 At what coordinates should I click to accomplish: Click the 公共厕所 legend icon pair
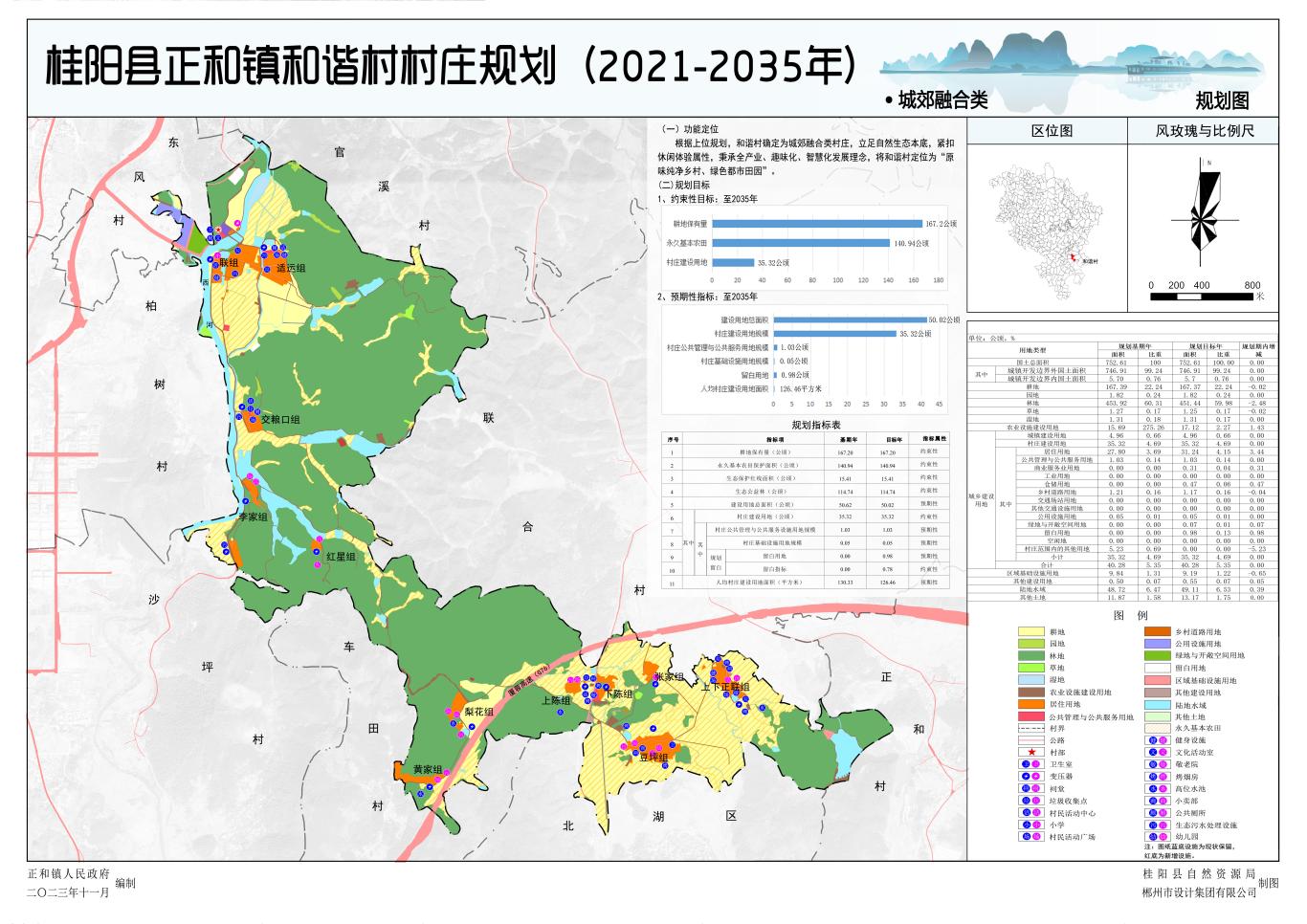1158,813
